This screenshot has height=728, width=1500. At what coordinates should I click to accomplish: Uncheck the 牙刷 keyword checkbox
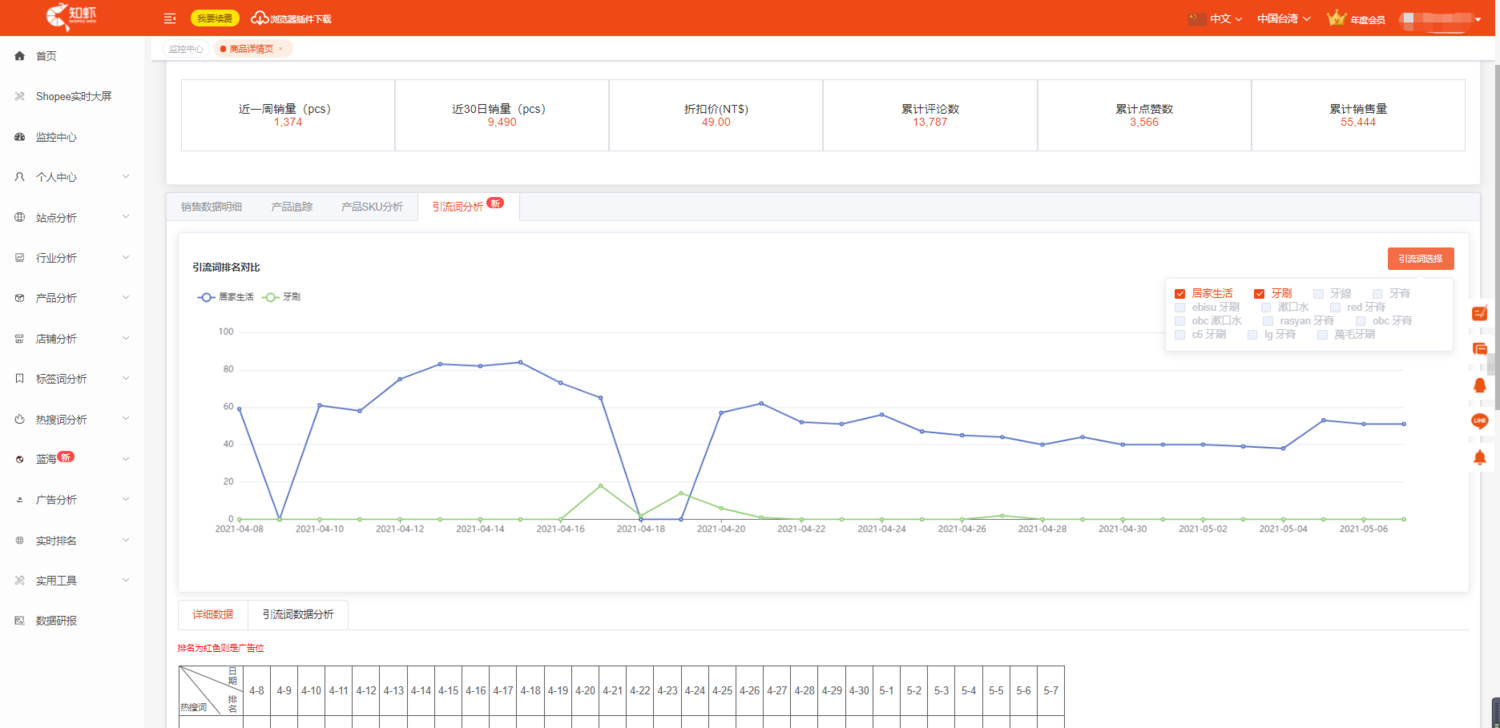tap(1259, 294)
